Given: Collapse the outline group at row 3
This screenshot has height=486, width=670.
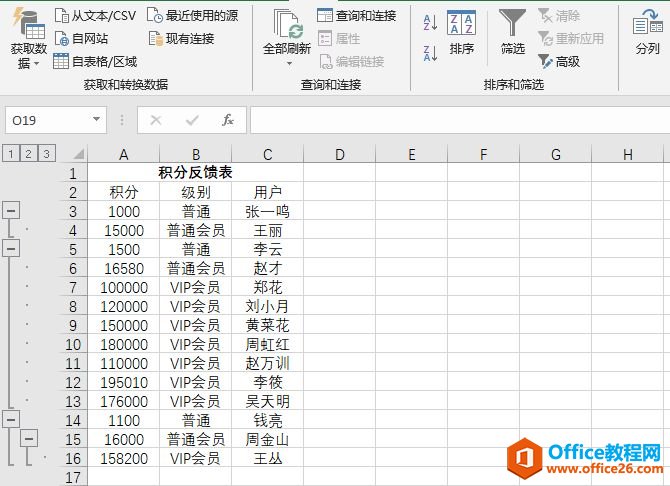Looking at the screenshot, I should coord(11,210).
